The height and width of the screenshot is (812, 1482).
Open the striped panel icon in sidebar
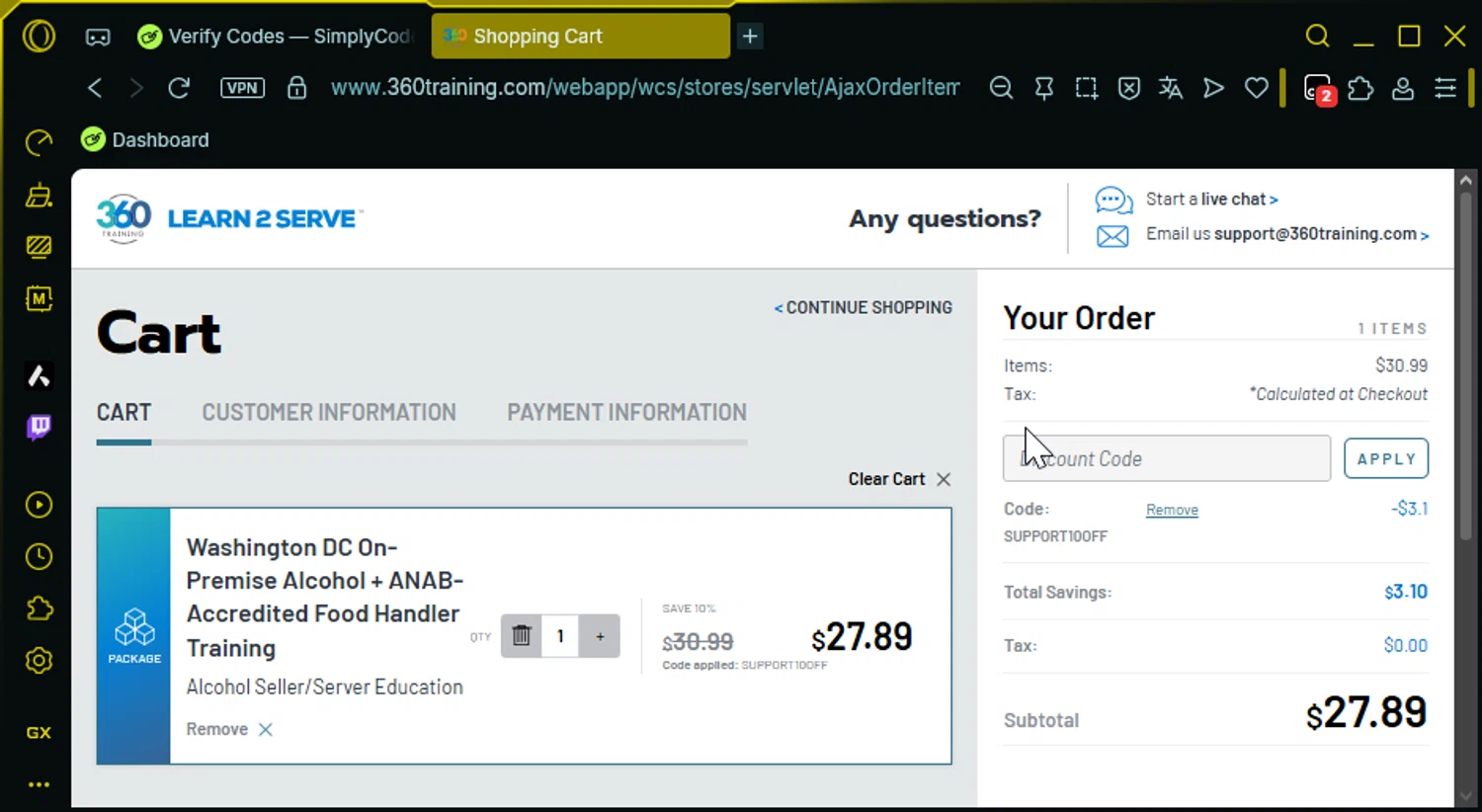coord(39,246)
